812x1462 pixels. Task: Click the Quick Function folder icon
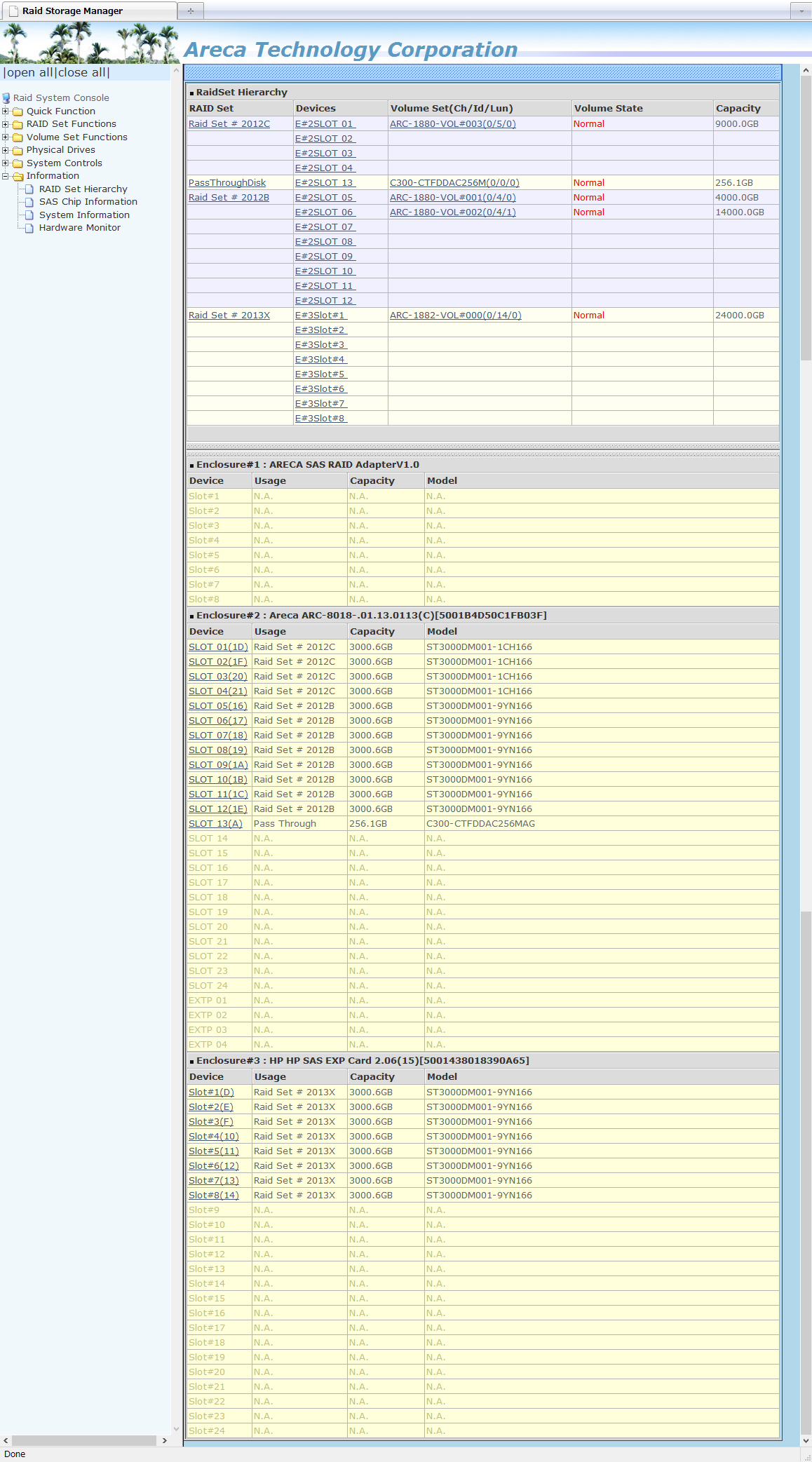point(18,111)
